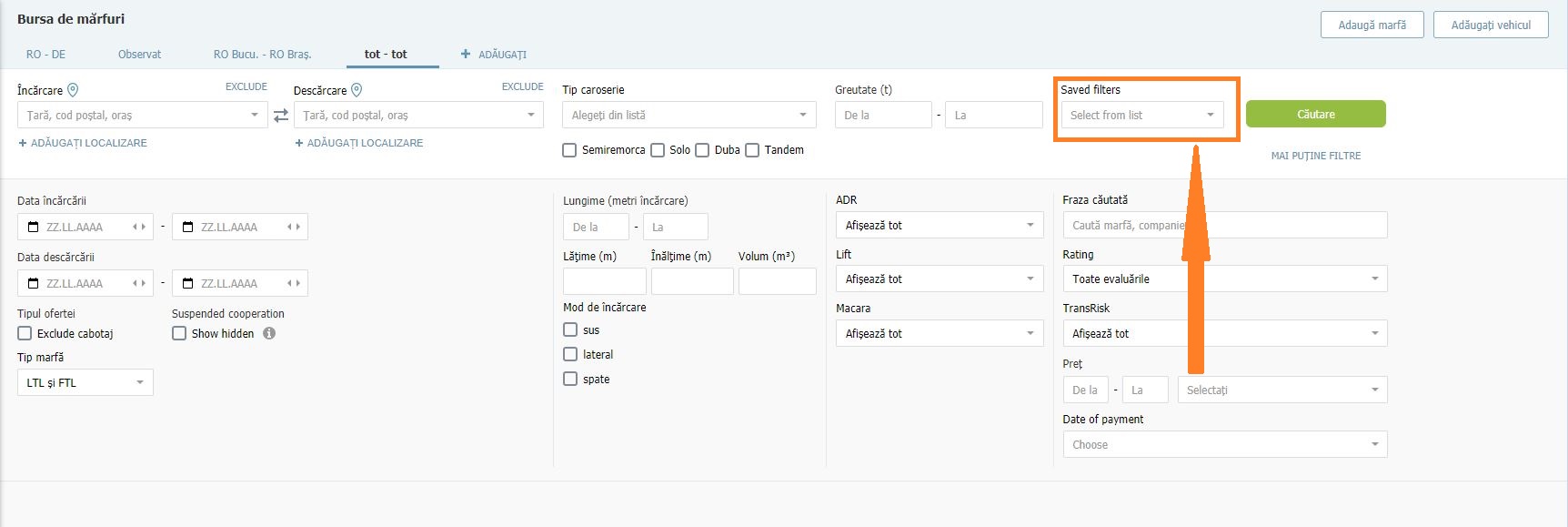1568x527 pixels.
Task: Click MAI PUȚINE FILTRE link
Action: coord(1315,156)
